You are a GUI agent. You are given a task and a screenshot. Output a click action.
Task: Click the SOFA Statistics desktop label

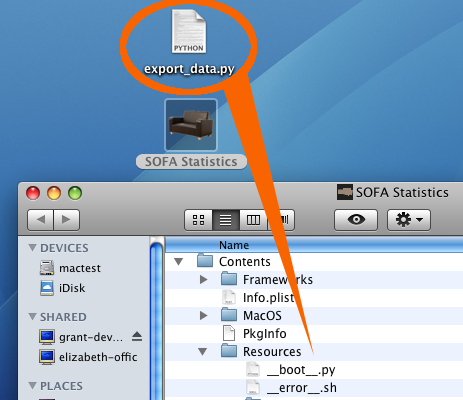pos(191,162)
